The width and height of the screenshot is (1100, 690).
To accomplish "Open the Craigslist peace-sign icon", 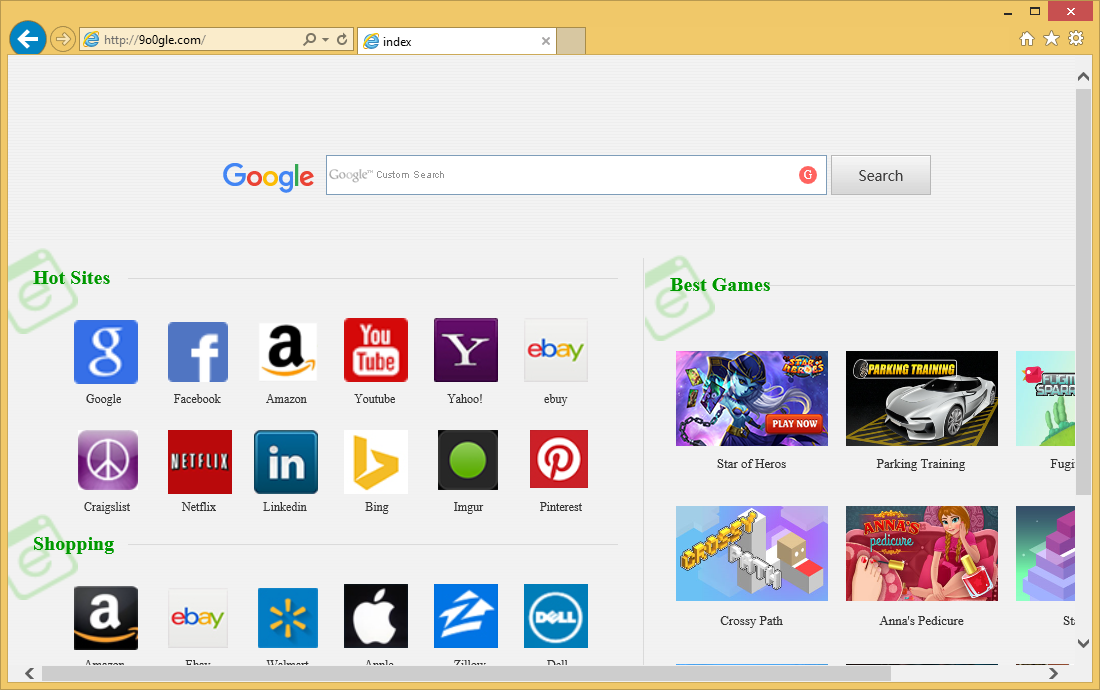I will point(108,460).
